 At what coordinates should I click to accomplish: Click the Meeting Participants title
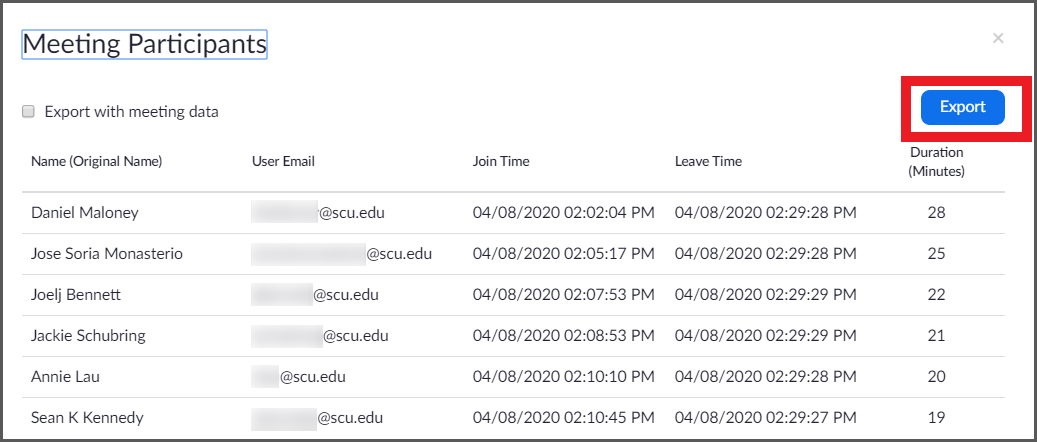[x=144, y=44]
